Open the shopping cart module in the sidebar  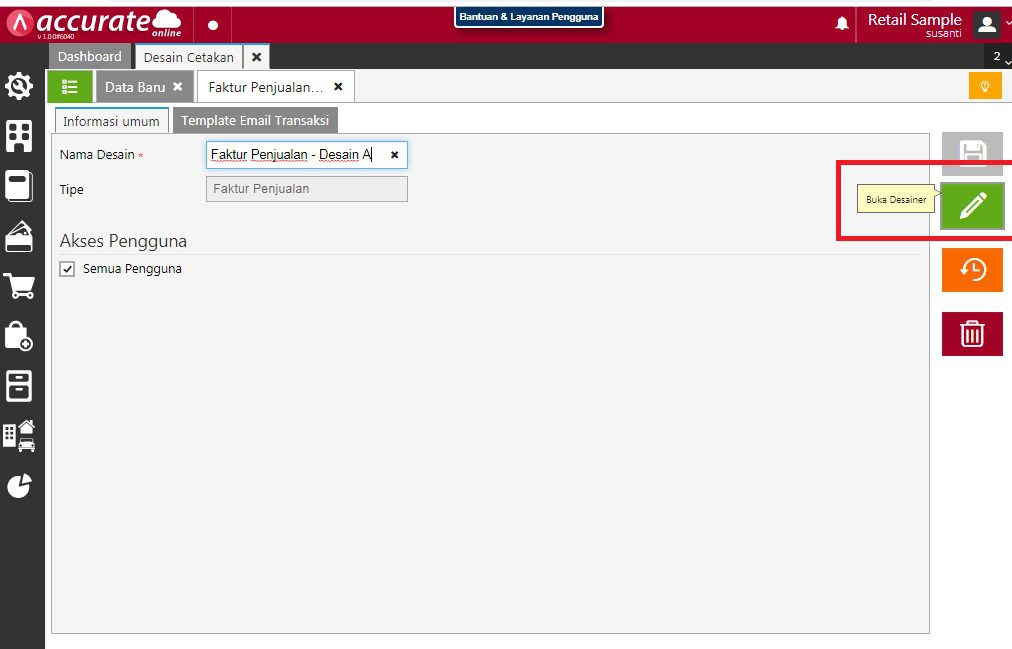click(19, 287)
